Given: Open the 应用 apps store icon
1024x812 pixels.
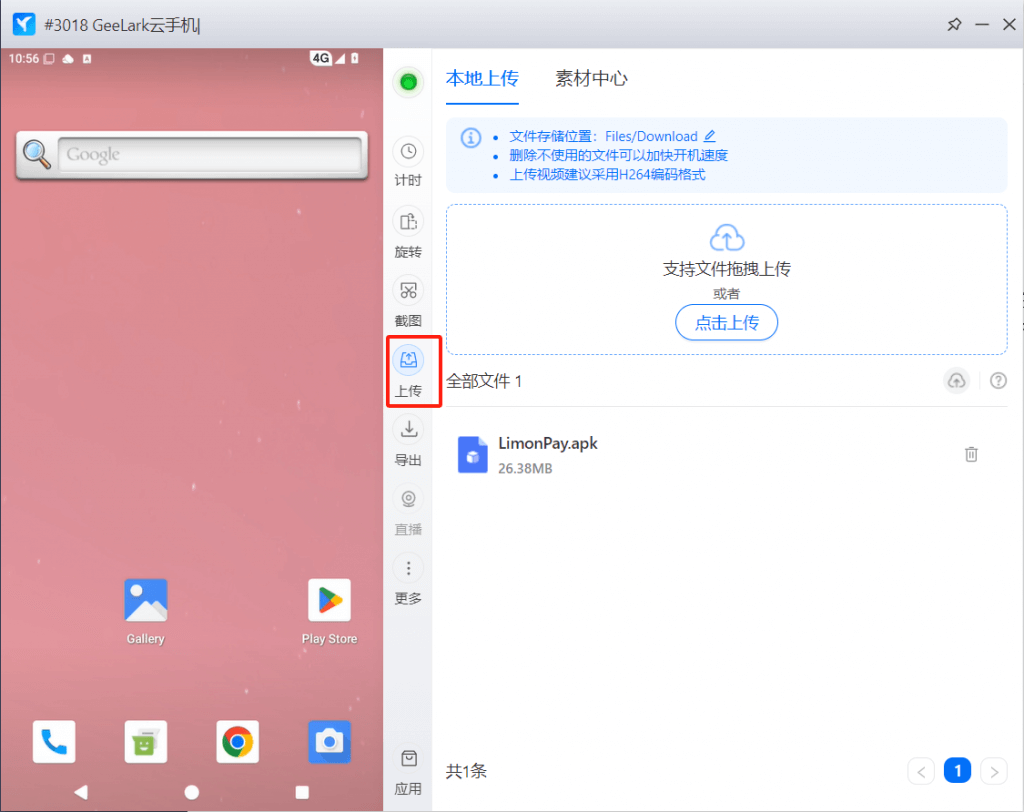Looking at the screenshot, I should coord(408,759).
